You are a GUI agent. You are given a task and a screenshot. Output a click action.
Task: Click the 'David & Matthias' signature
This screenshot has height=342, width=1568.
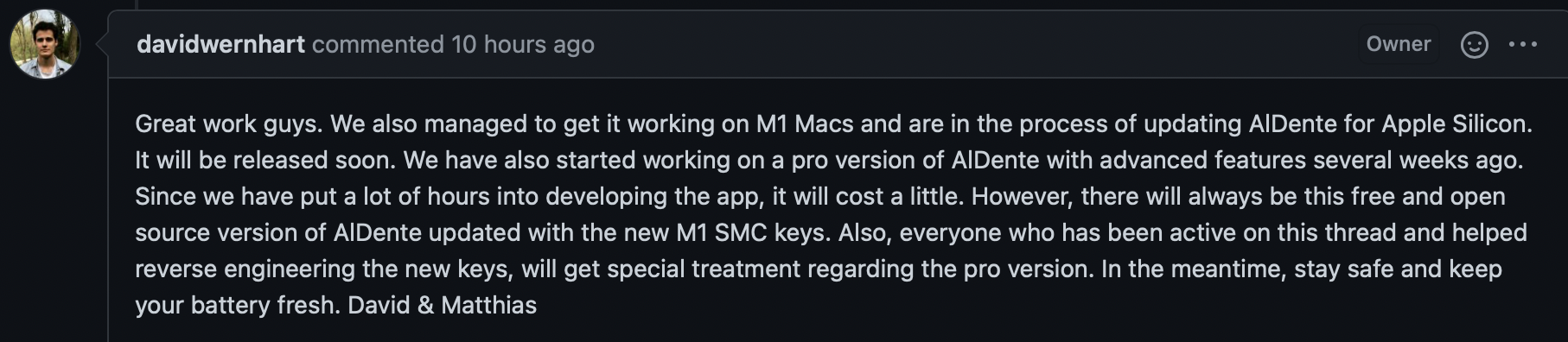click(x=443, y=306)
